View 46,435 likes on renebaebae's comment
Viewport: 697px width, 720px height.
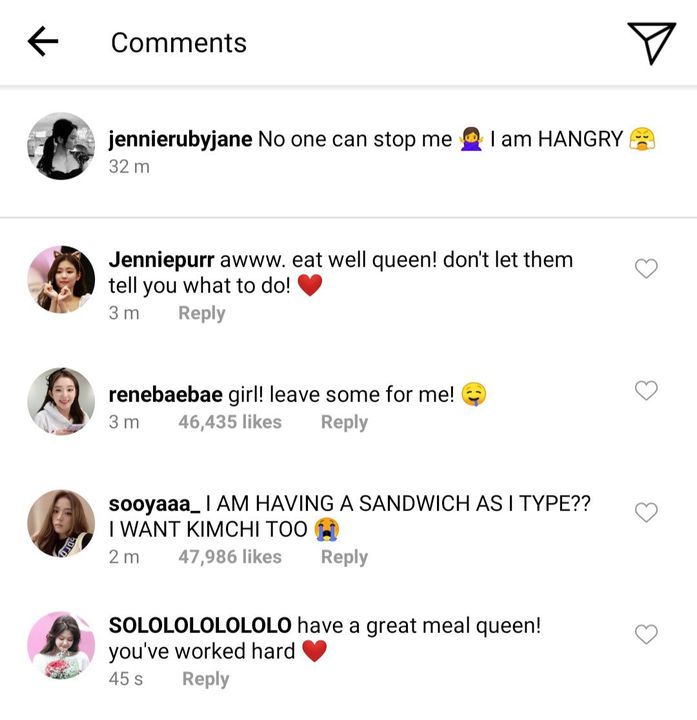pos(230,422)
